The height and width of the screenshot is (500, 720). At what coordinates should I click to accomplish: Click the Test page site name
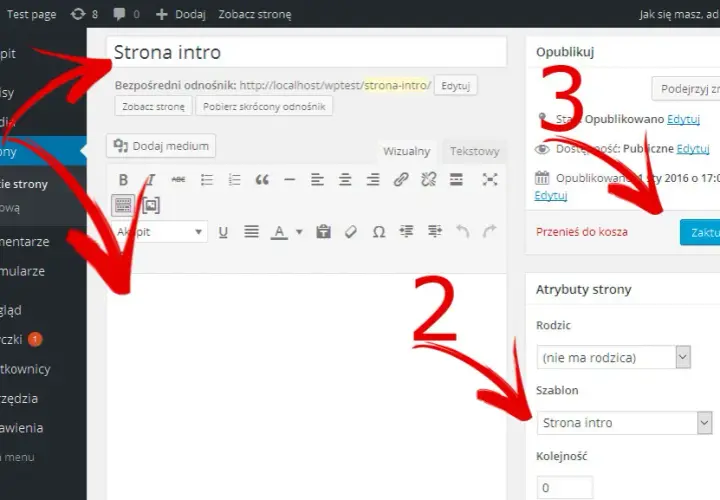(x=31, y=14)
